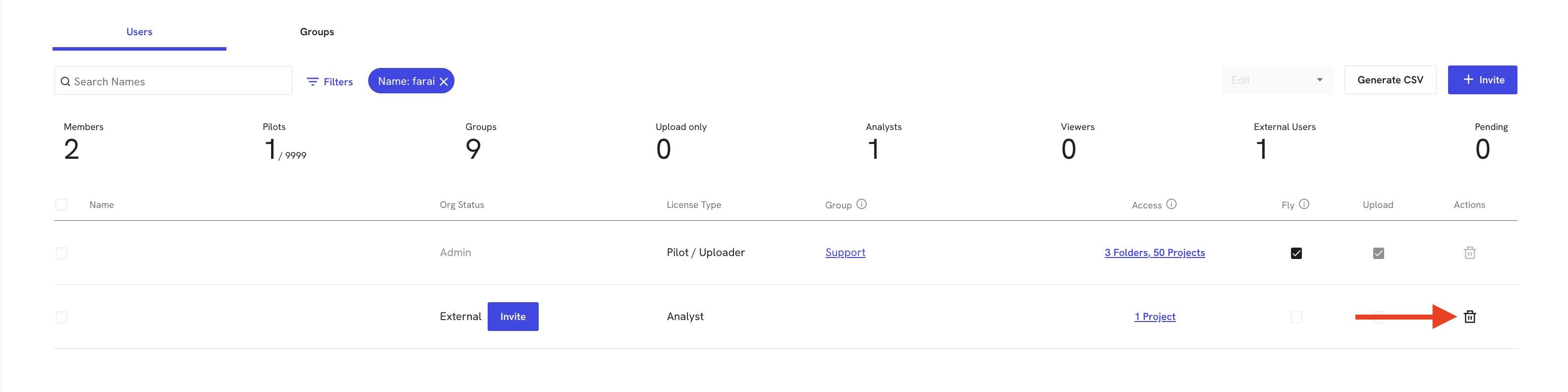
Task: Click the Filters funnel icon
Action: click(x=313, y=81)
